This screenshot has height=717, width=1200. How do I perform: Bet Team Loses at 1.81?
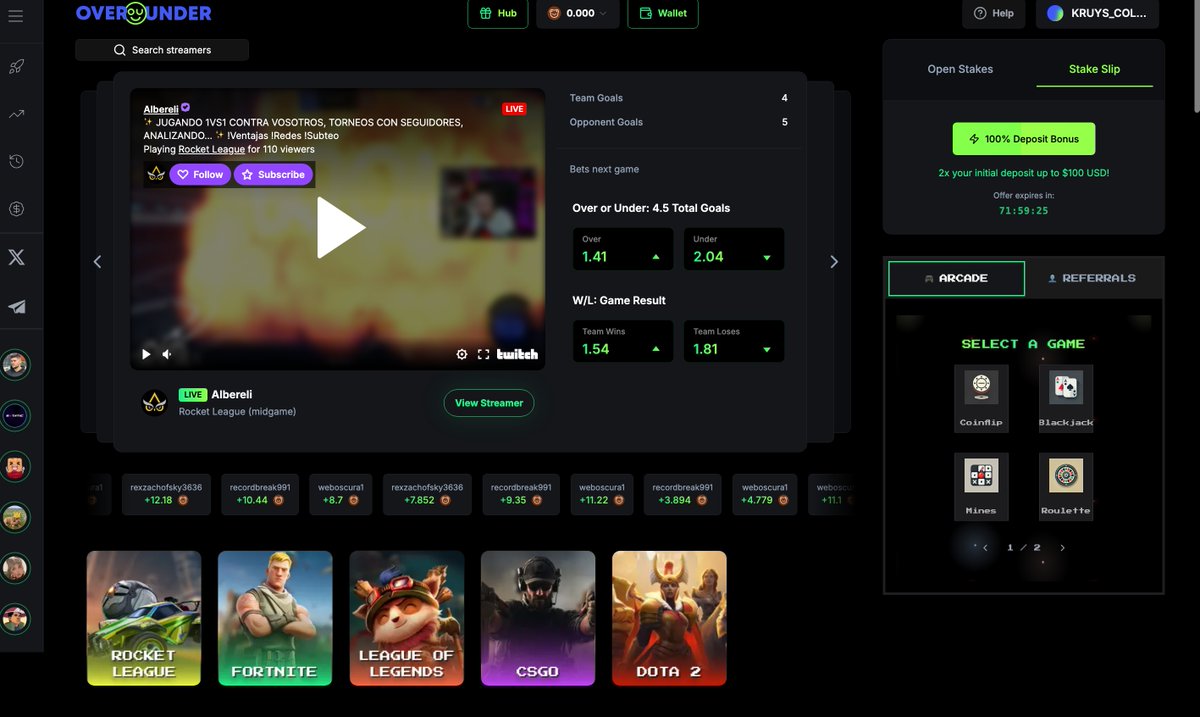click(x=733, y=341)
